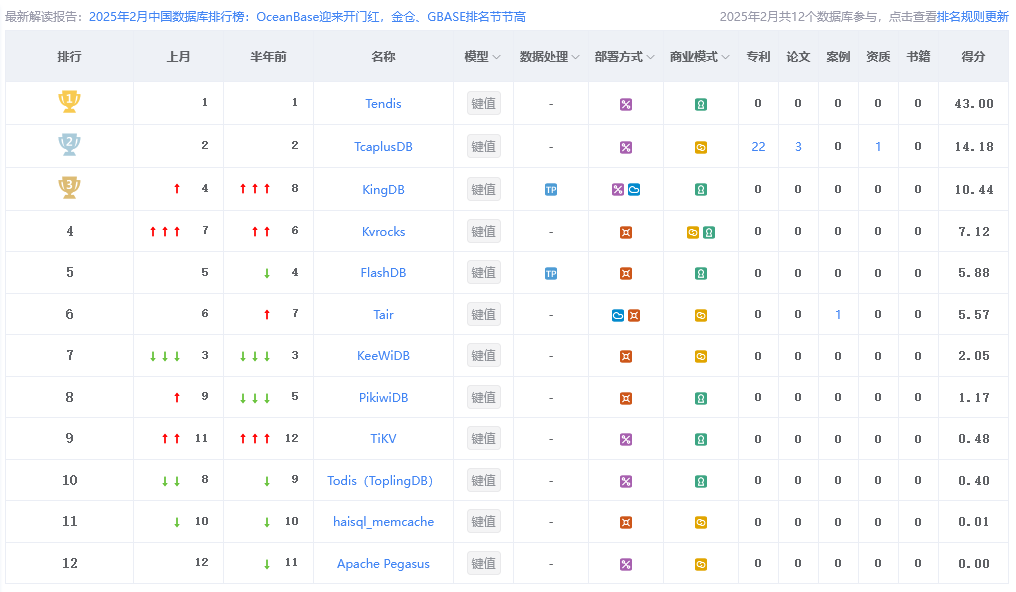Click the purple deployment icon in TiKV row
The width and height of the screenshot is (1016, 592).
click(x=626, y=440)
